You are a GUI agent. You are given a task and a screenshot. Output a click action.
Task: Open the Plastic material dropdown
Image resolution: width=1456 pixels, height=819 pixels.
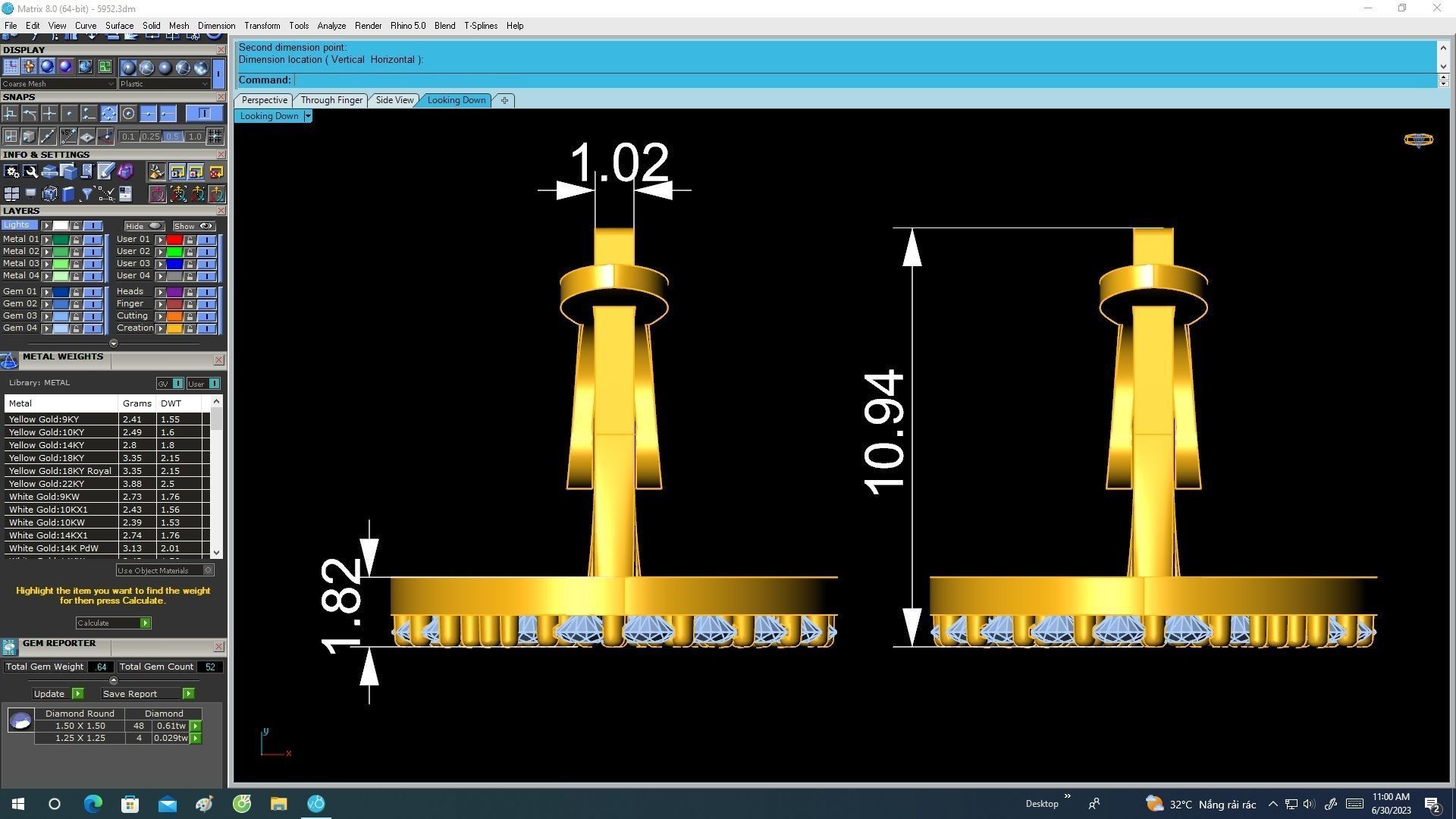coord(165,84)
